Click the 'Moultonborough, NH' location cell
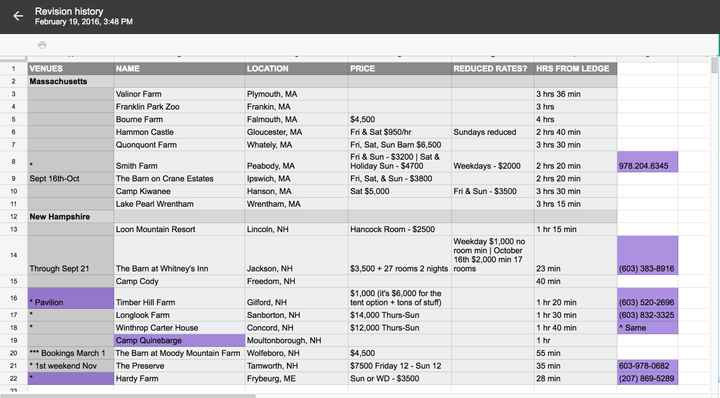Viewport: 720px width, 398px height. (297, 341)
